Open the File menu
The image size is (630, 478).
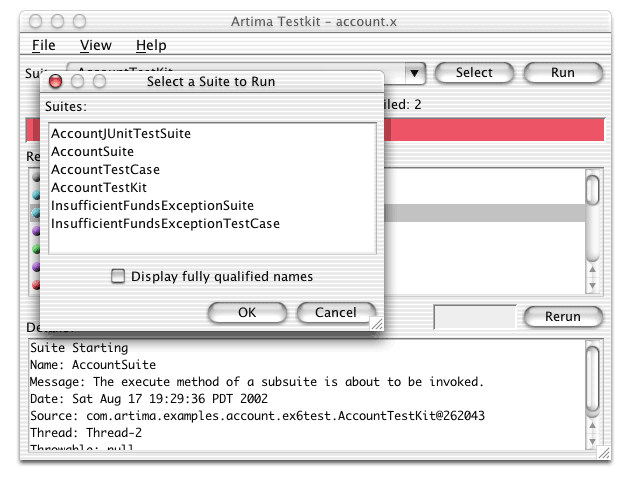[43, 45]
